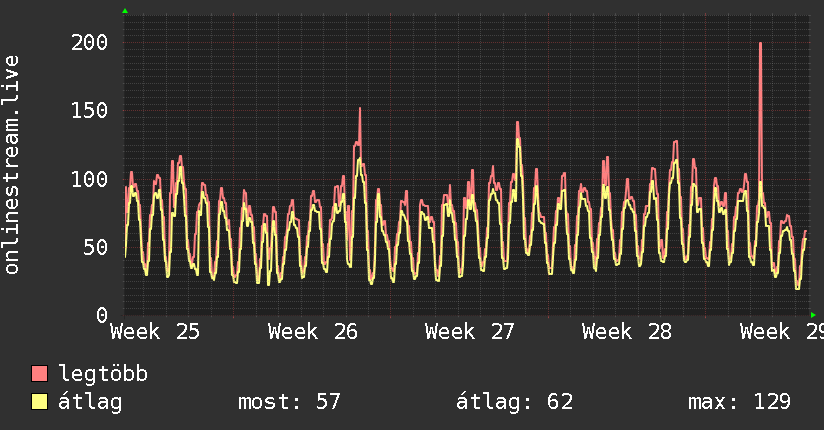Click the yellow átlag color swatch
Screen dimensions: 824x430
pyautogui.click(x=39, y=402)
